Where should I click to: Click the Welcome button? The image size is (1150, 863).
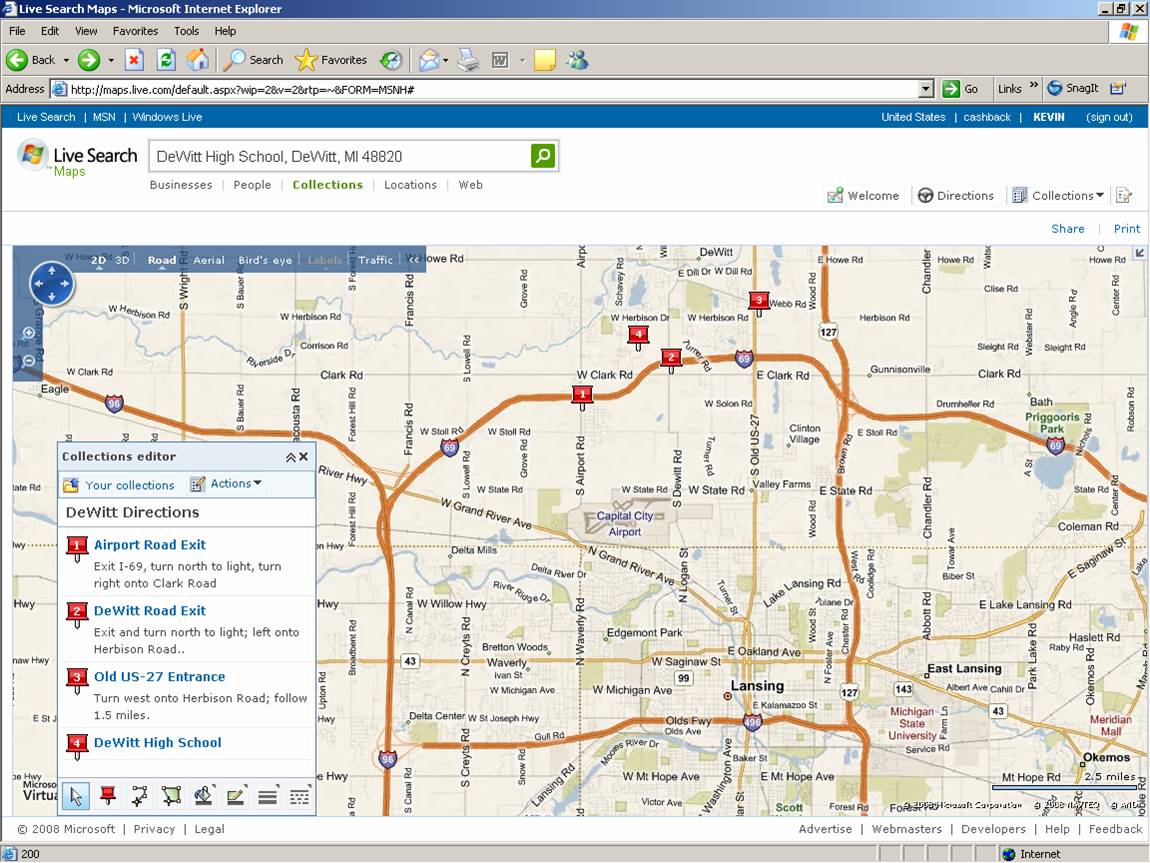pyautogui.click(x=863, y=196)
